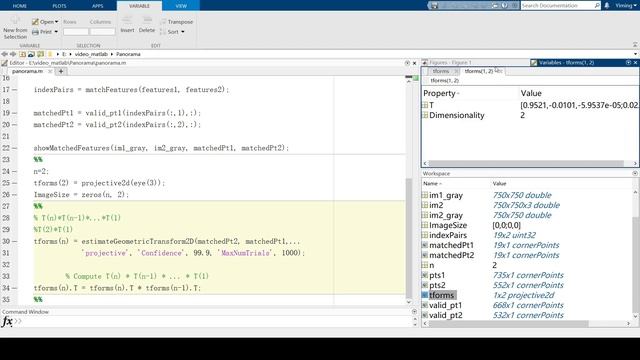Toggle breakpoint dash on line 34

coord(14,288)
